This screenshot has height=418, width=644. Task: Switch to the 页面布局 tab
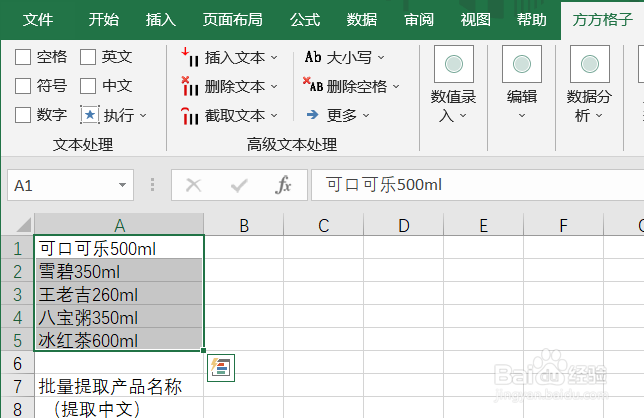232,20
